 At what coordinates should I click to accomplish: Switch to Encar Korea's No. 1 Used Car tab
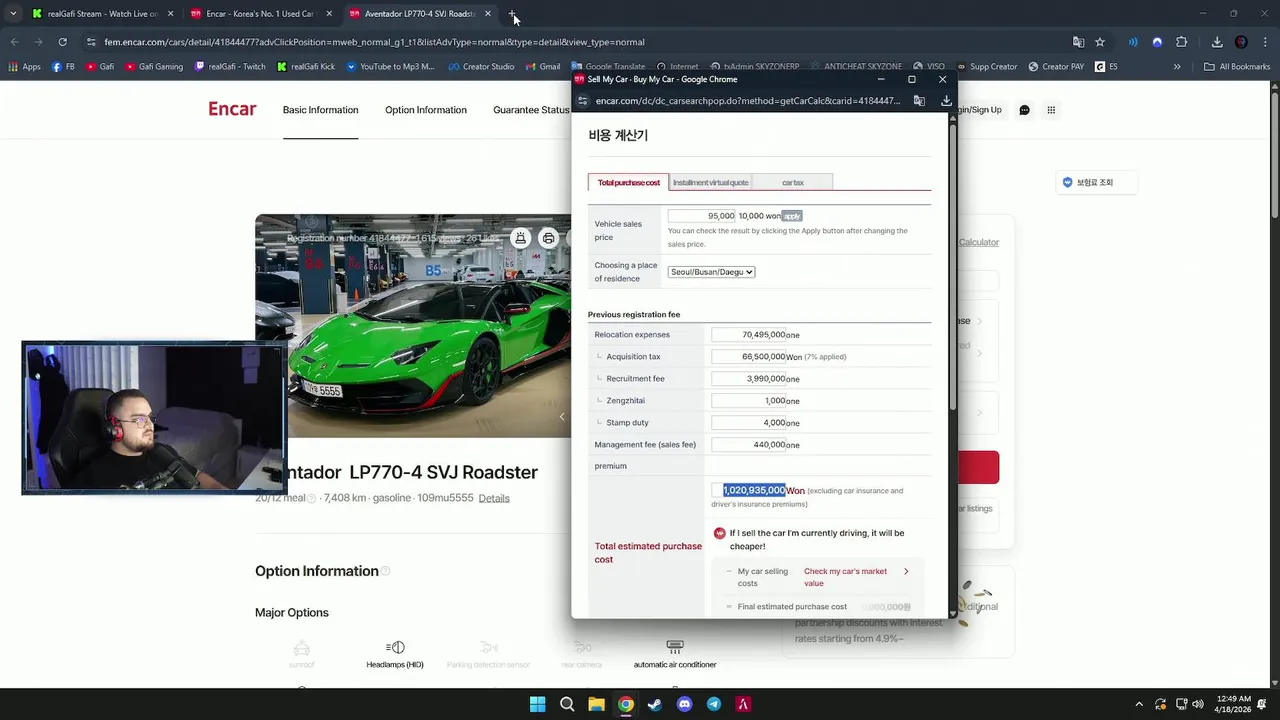pyautogui.click(x=260, y=14)
